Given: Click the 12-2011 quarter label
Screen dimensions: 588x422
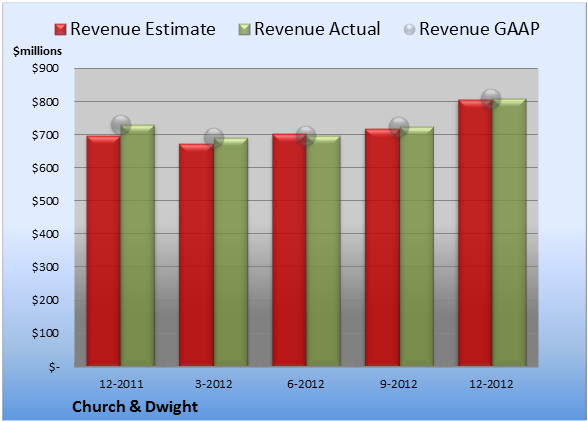Looking at the screenshot, I should click(121, 384).
